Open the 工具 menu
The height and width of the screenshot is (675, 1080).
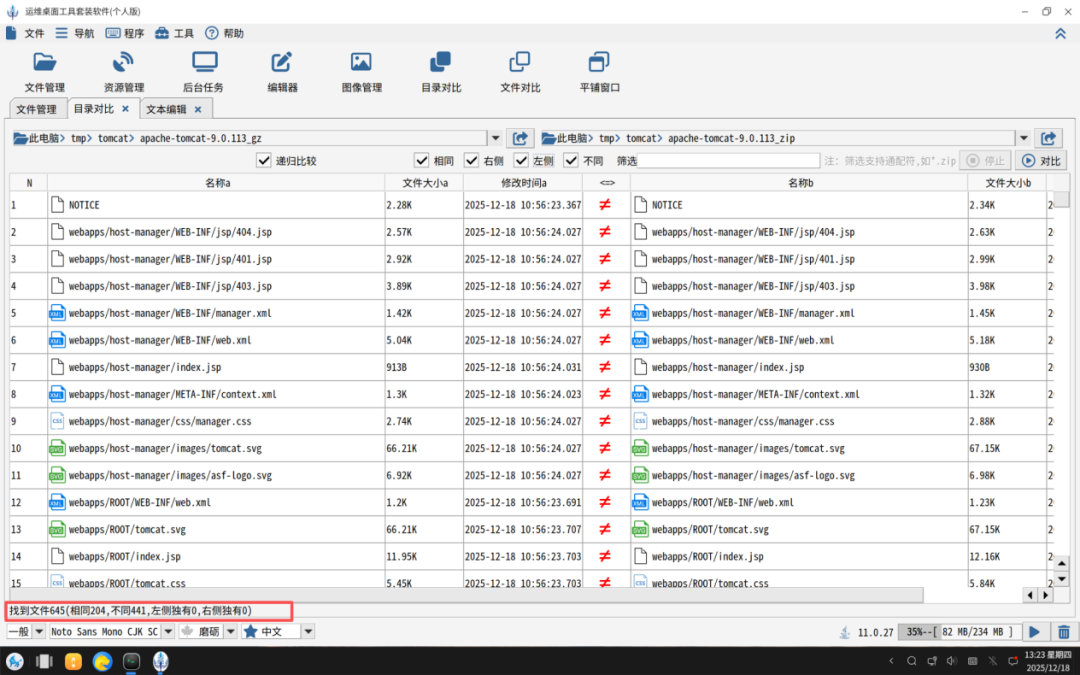[174, 33]
